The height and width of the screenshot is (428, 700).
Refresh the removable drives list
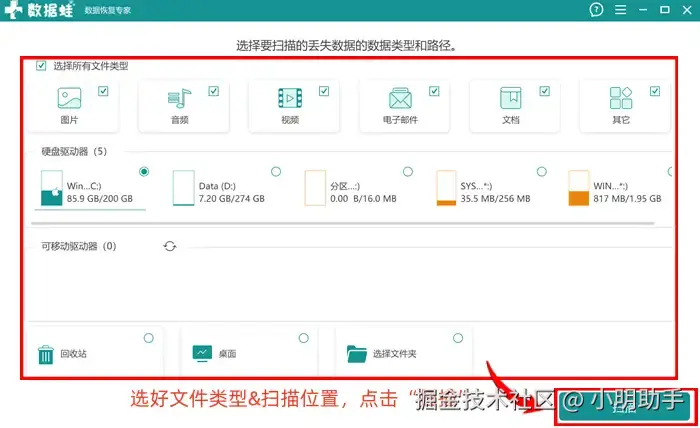[170, 246]
